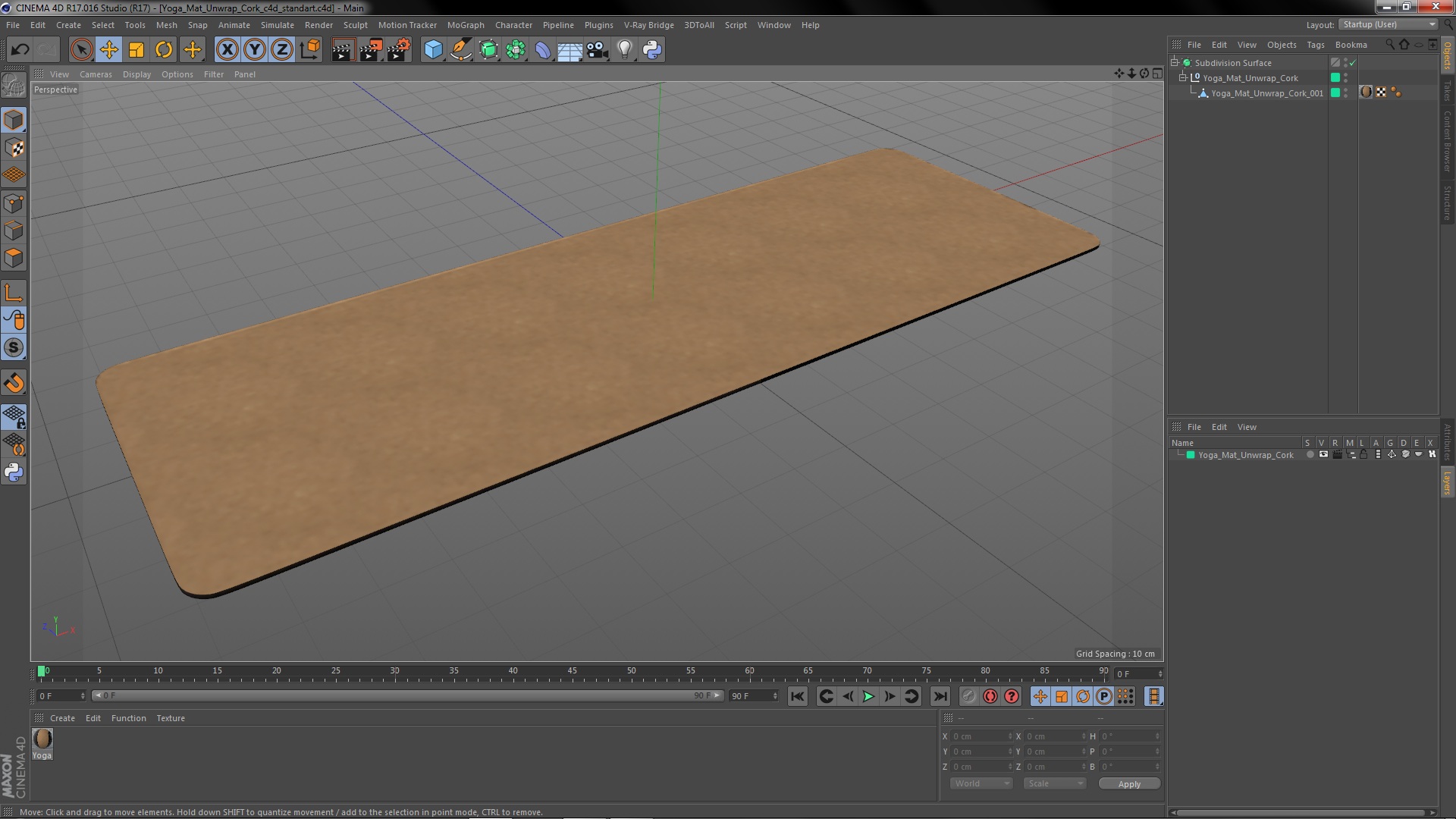Add a Cube primitive object
This screenshot has width=1456, height=819.
pos(433,50)
